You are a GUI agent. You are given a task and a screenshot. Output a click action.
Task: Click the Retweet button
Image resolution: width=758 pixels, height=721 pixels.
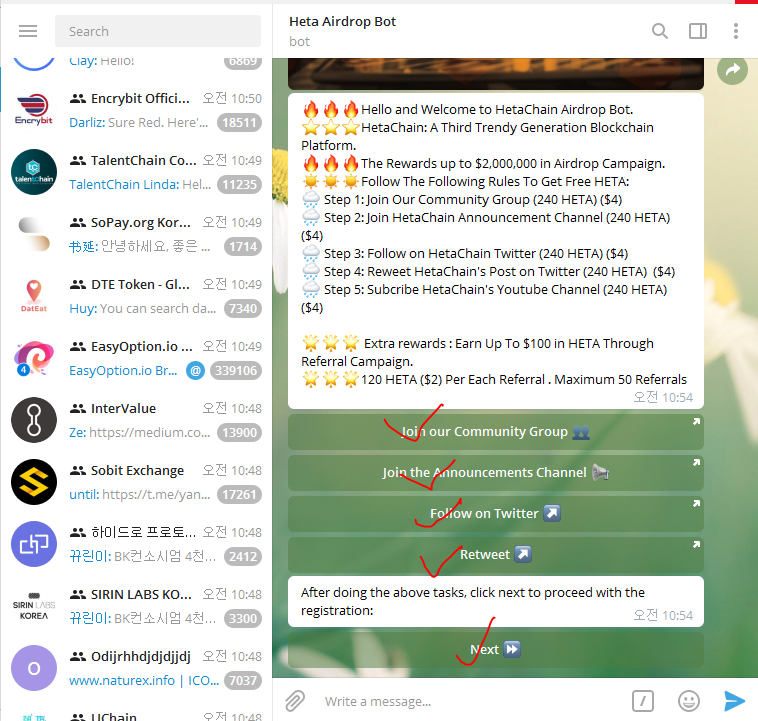(496, 555)
